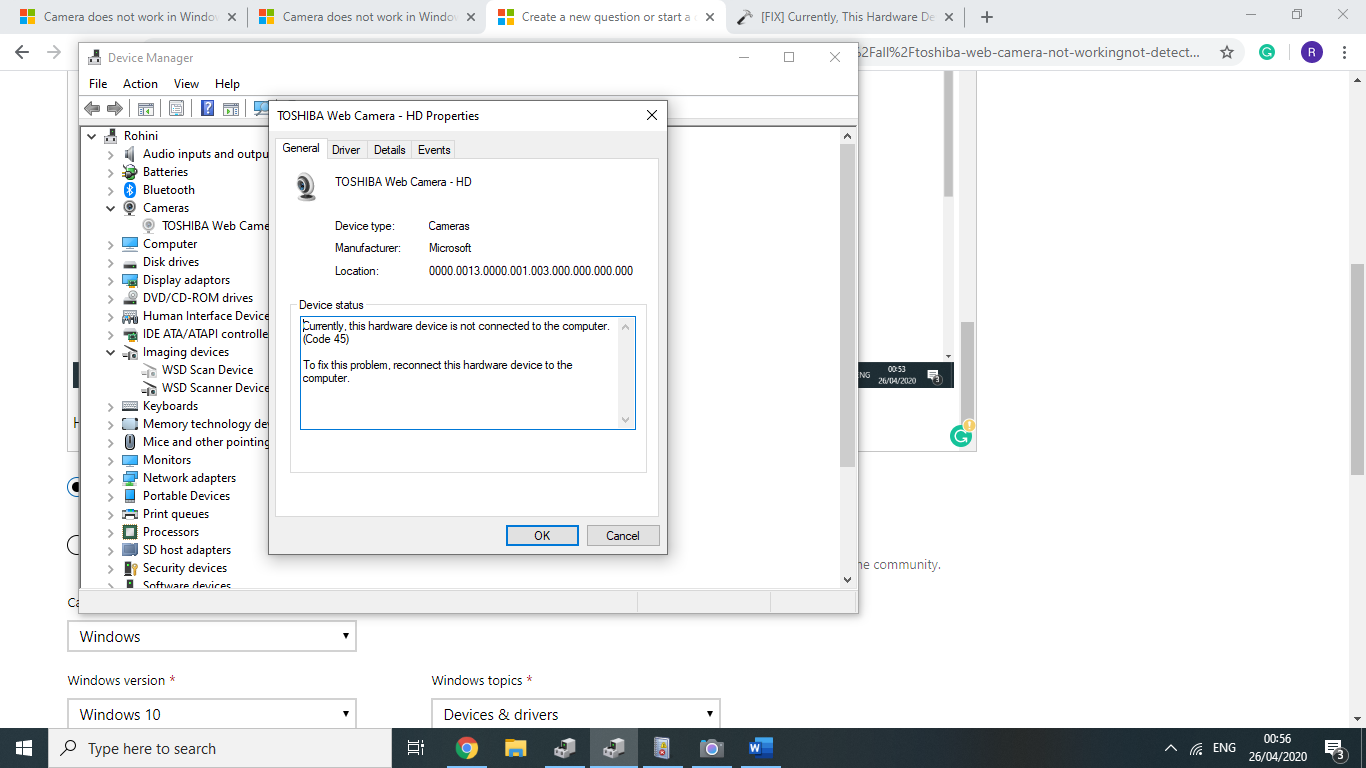Collapse the Cameras node

point(111,208)
